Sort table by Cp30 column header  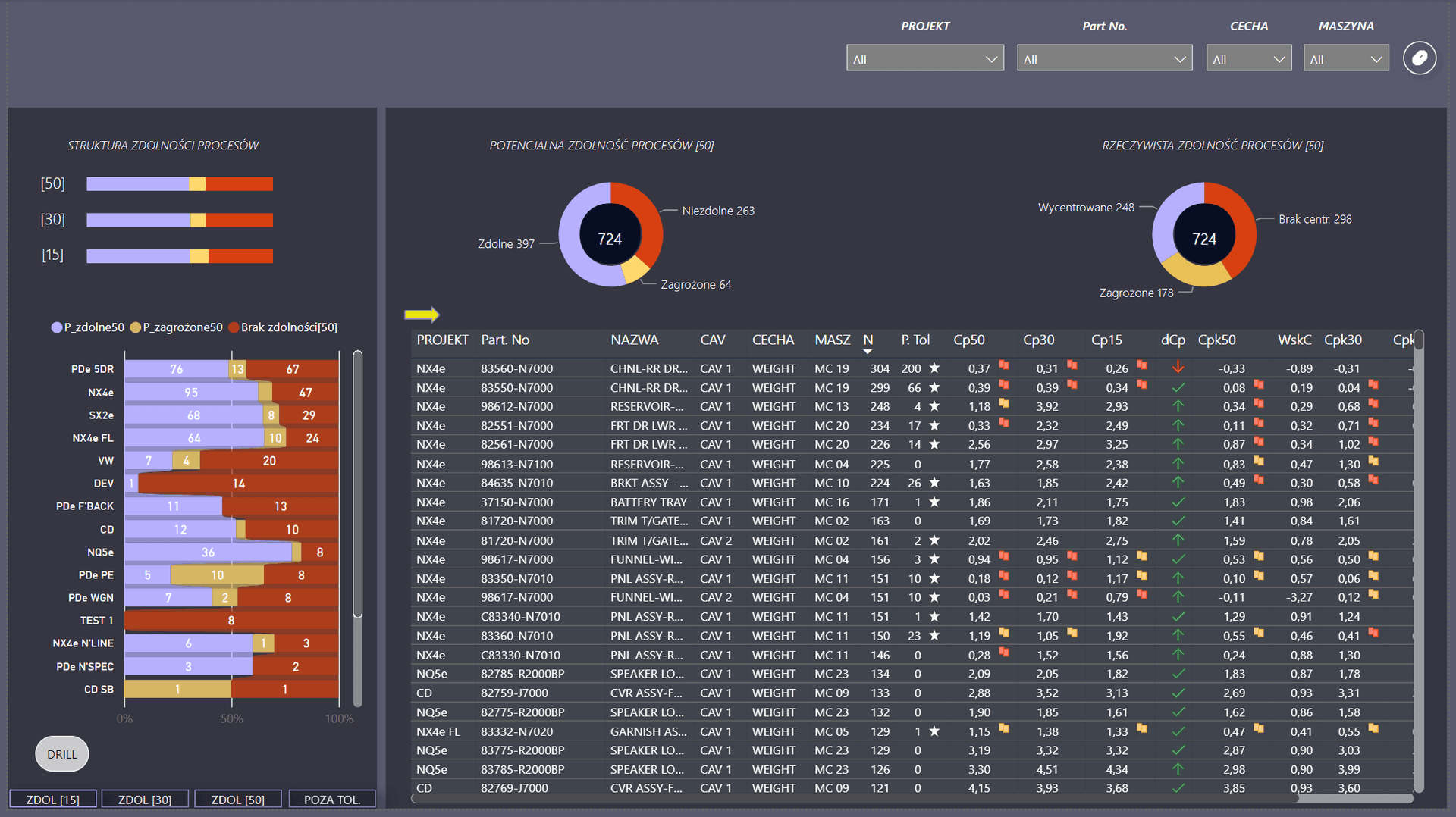tap(1038, 340)
